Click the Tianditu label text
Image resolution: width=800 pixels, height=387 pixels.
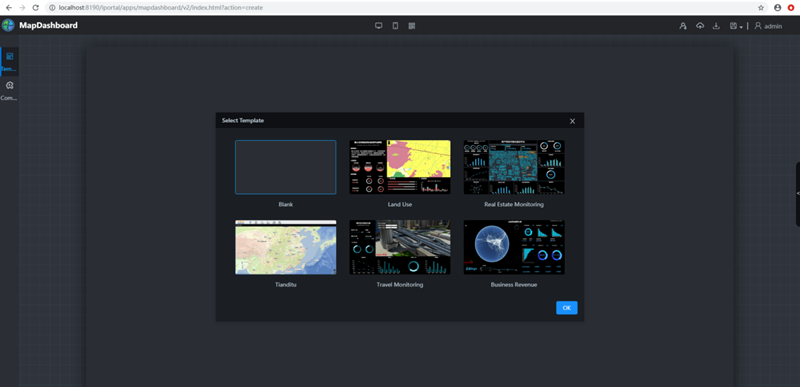[x=286, y=285]
